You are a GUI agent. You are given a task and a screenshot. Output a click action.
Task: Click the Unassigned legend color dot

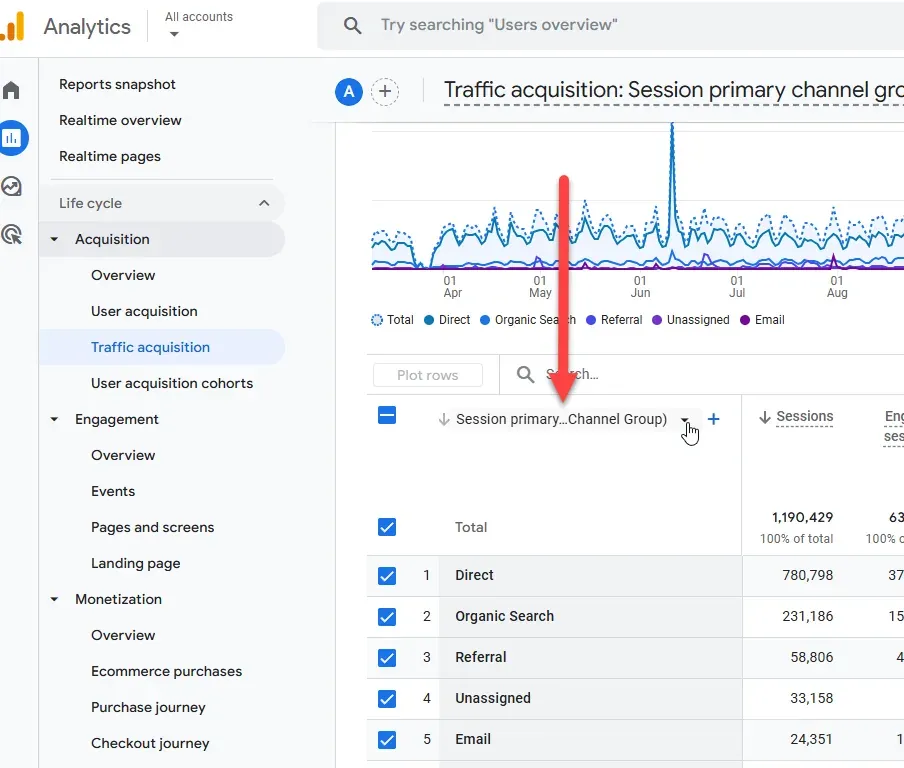click(657, 320)
